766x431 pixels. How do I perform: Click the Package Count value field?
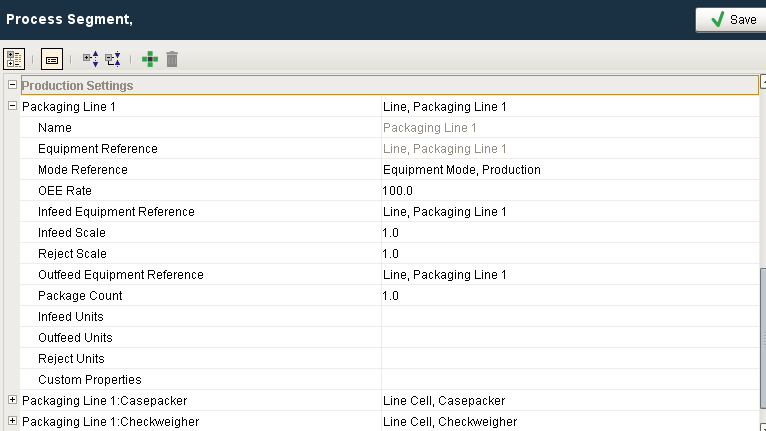tap(570, 296)
